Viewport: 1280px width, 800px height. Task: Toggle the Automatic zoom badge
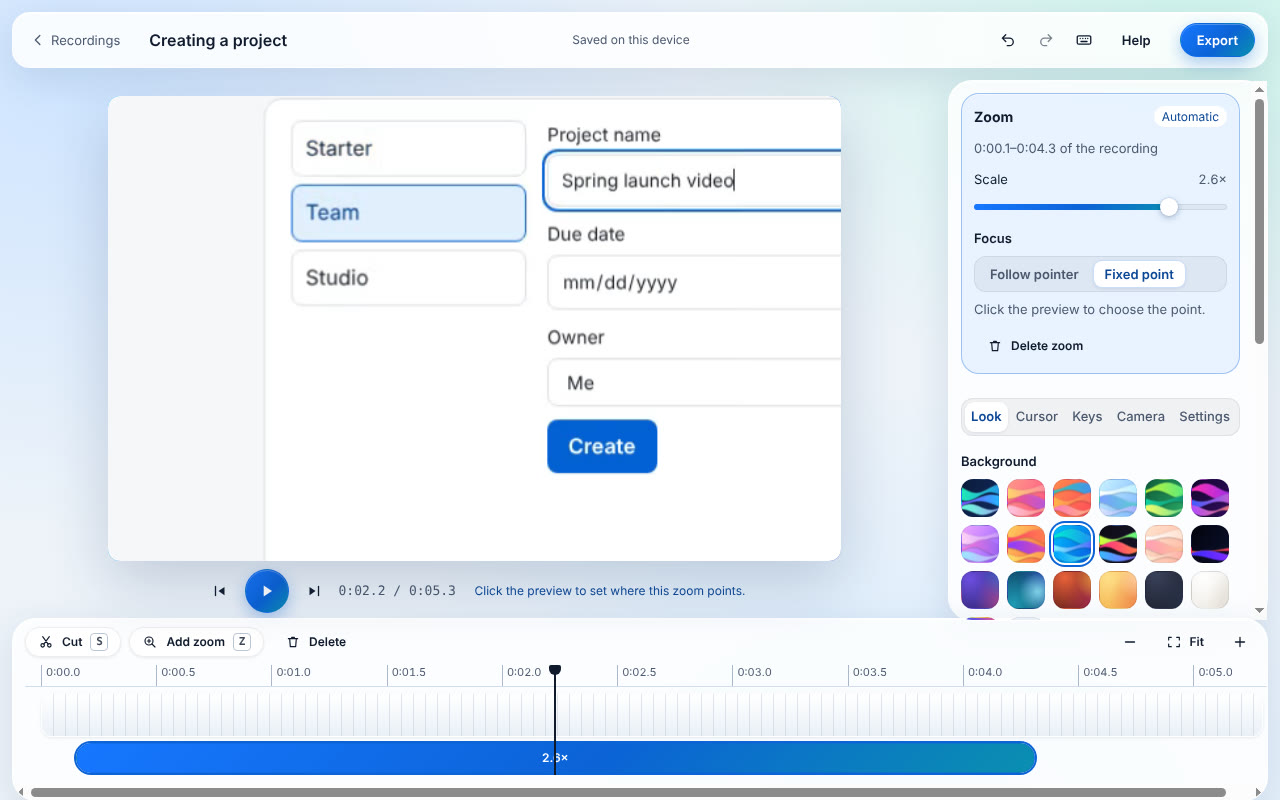tap(1190, 117)
